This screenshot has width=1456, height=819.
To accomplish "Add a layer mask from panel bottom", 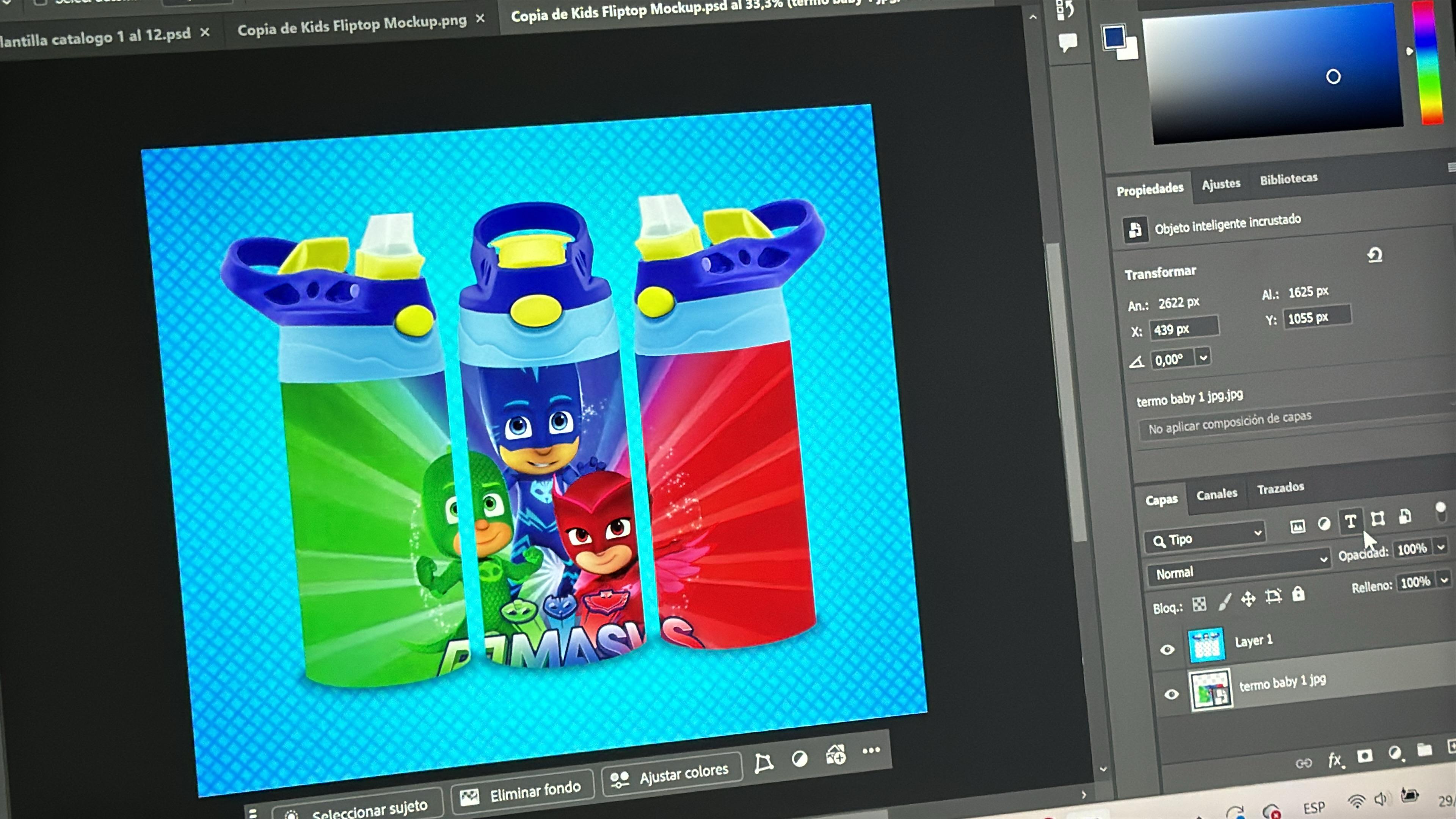I will point(1365,756).
